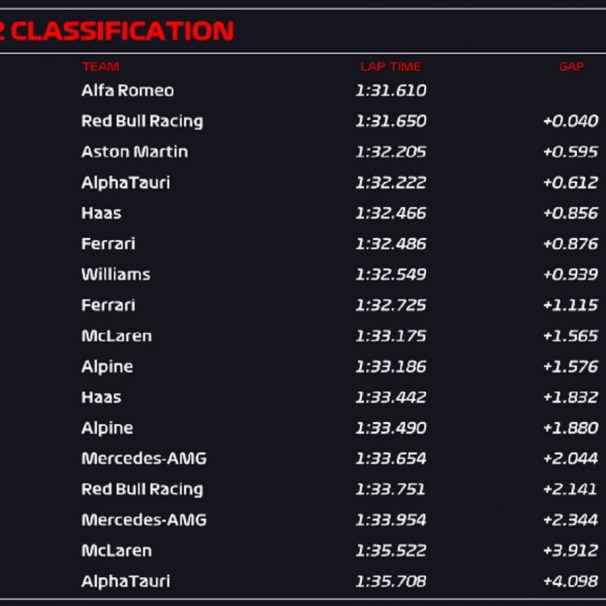Select lap time 1:32.222
The image size is (606, 606).
[x=391, y=182]
